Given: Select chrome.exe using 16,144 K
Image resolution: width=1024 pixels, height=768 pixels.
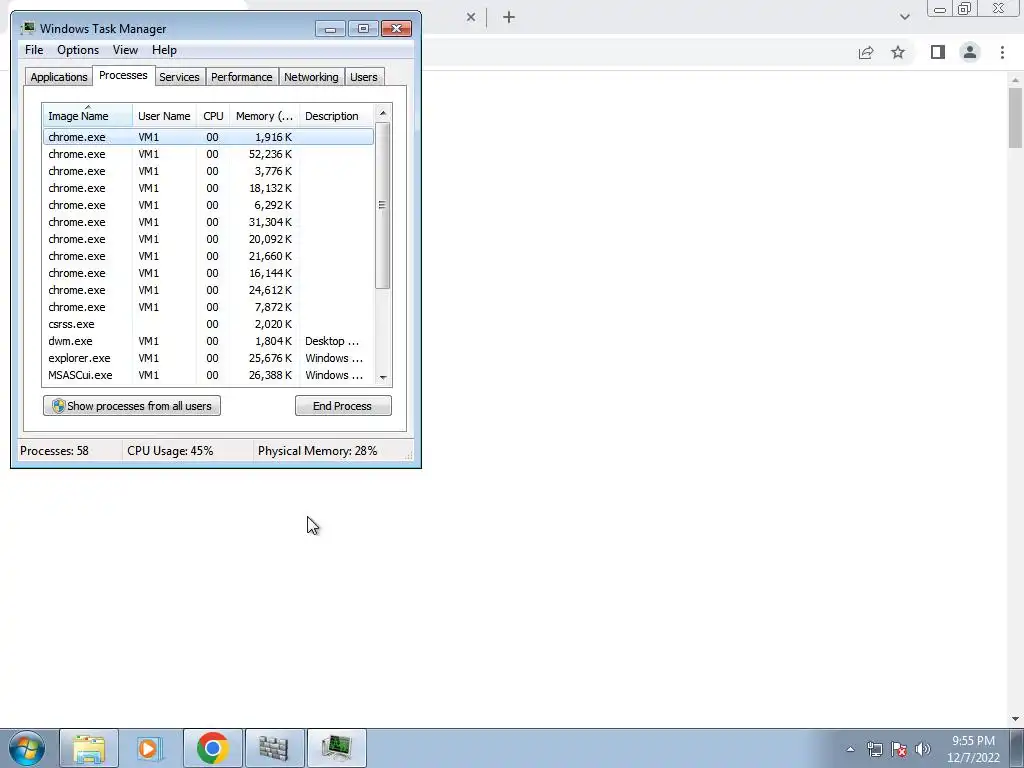Looking at the screenshot, I should [x=208, y=273].
